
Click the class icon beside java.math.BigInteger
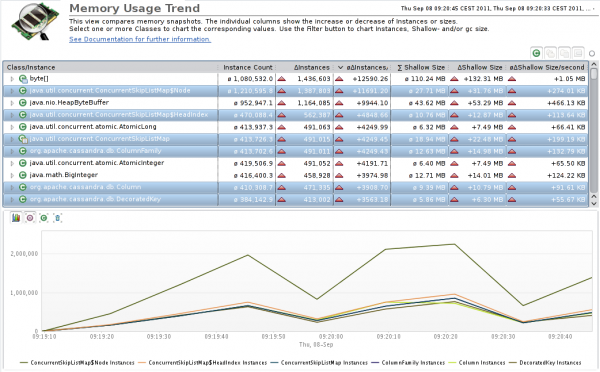point(23,175)
